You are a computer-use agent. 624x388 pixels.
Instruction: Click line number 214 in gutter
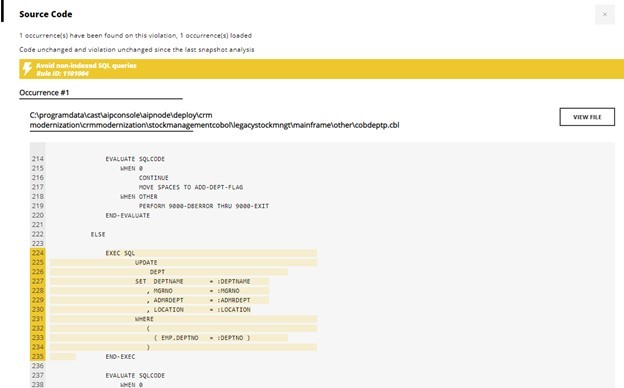pos(38,159)
